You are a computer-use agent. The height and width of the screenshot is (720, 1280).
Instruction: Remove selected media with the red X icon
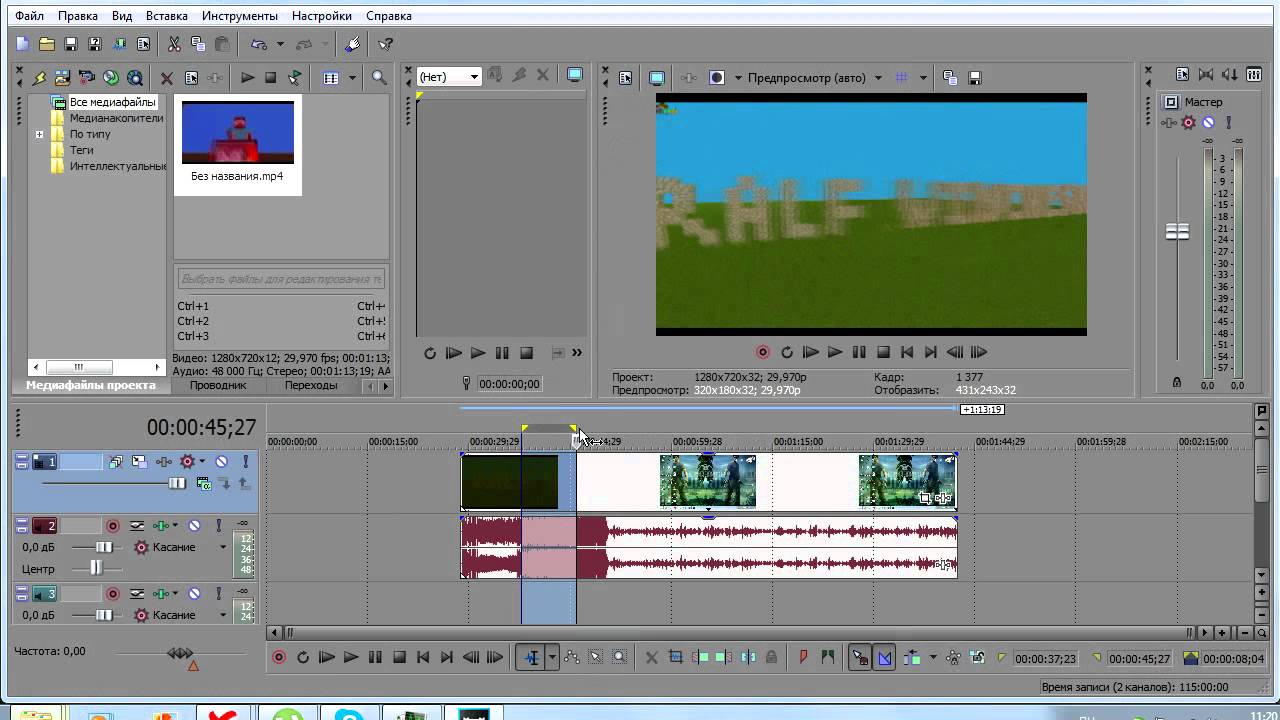167,77
